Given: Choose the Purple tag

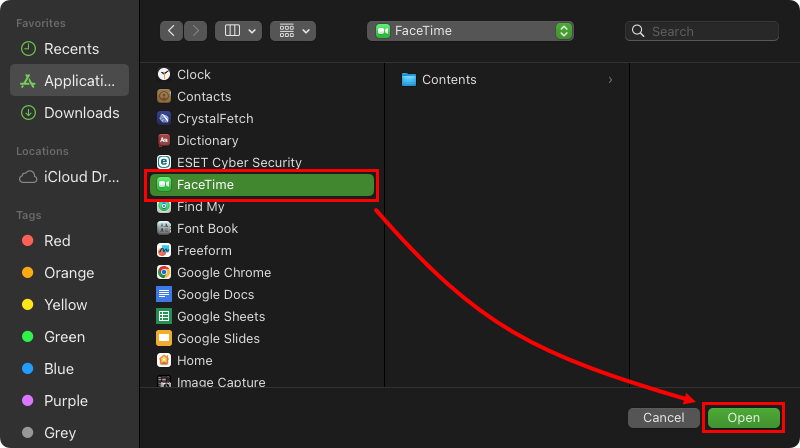Looking at the screenshot, I should (x=66, y=401).
